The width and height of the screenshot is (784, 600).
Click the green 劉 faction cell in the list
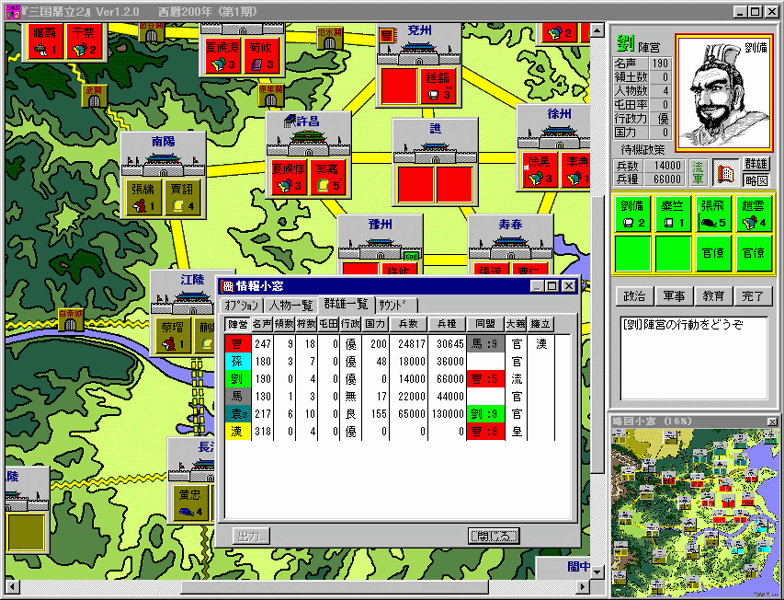238,379
